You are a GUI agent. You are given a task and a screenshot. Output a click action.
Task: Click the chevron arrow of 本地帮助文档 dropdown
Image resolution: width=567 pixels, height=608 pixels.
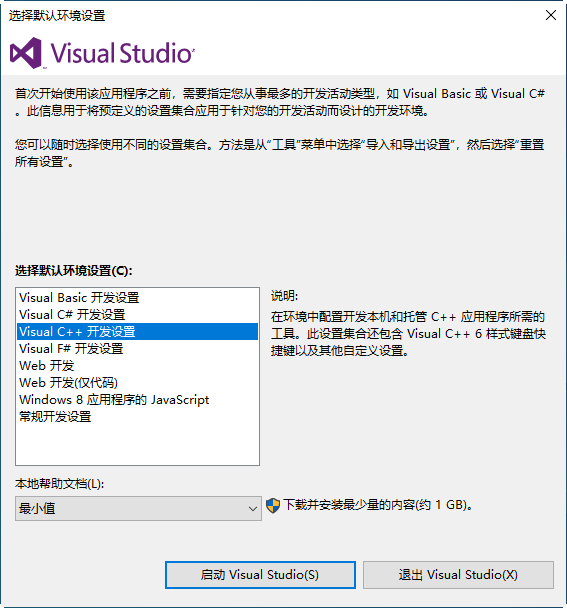pyautogui.click(x=253, y=508)
